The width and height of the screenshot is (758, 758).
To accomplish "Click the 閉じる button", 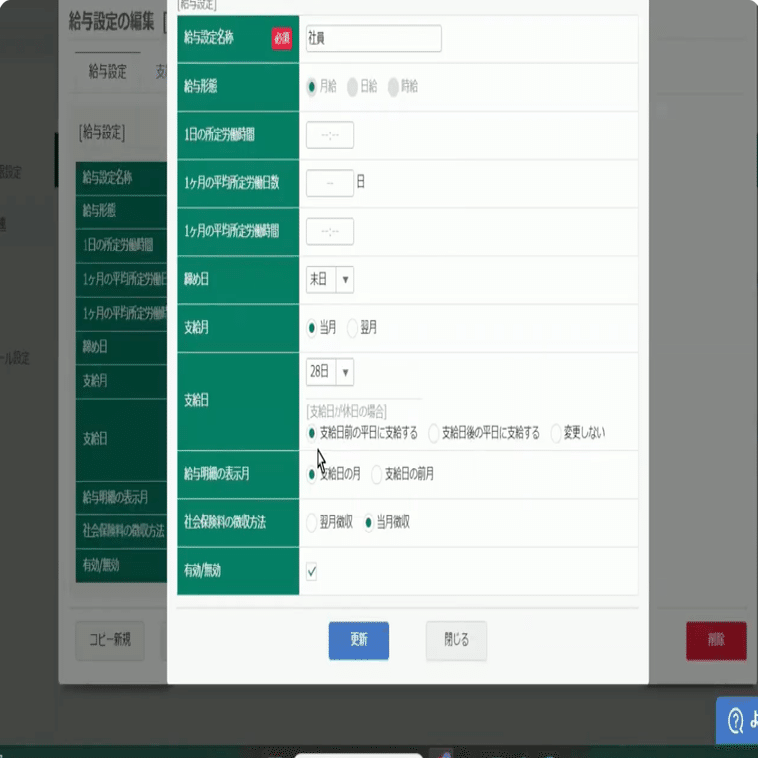I will (x=456, y=640).
